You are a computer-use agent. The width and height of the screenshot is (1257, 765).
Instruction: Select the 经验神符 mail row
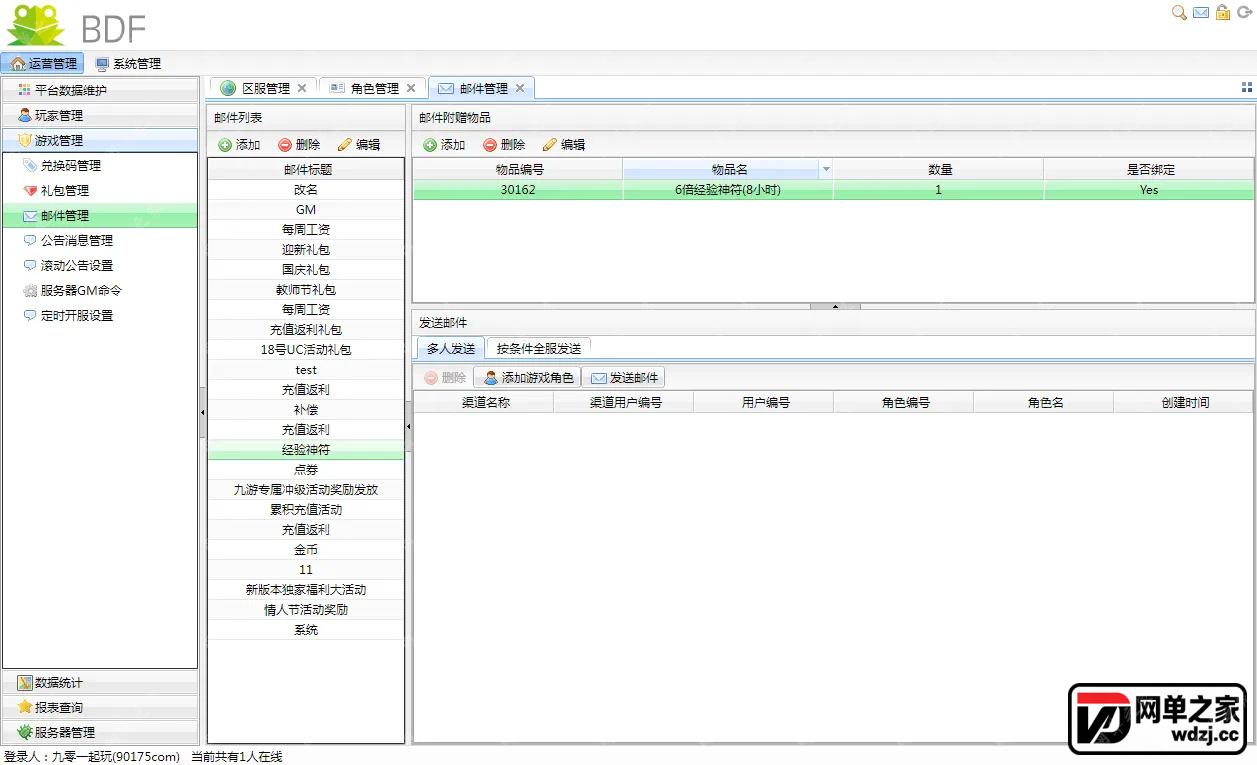click(306, 450)
